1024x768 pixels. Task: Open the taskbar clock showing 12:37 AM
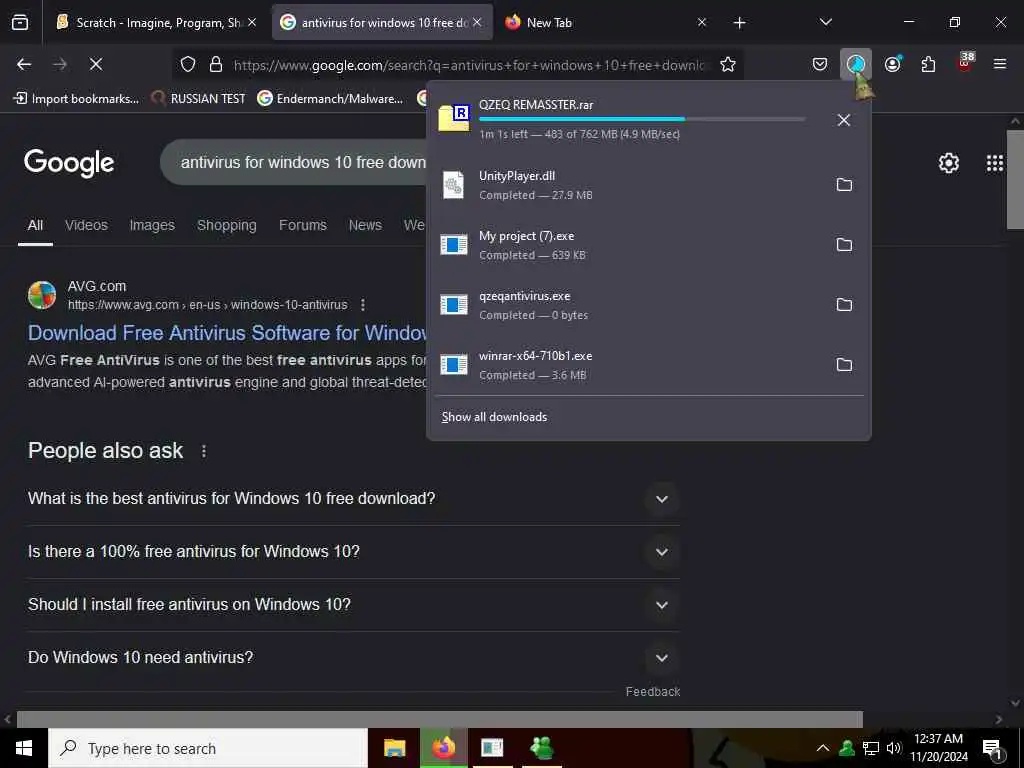pyautogui.click(x=938, y=748)
